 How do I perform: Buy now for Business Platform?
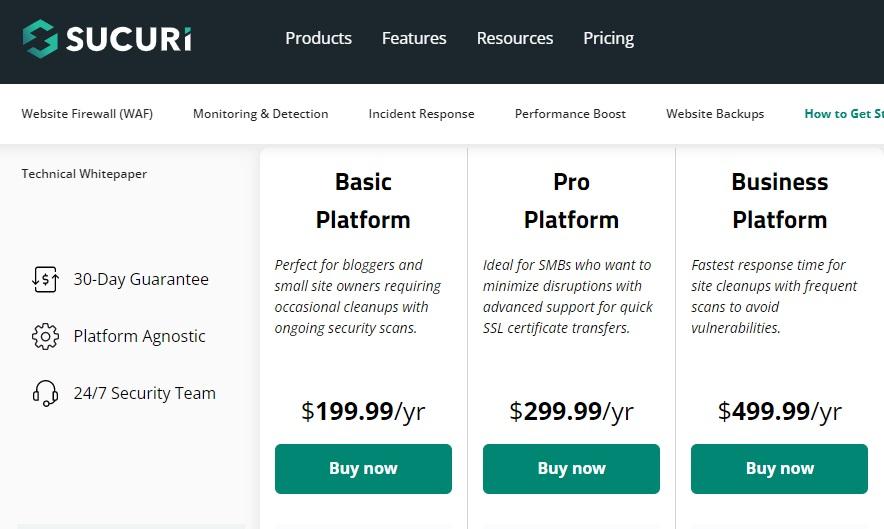pos(779,469)
